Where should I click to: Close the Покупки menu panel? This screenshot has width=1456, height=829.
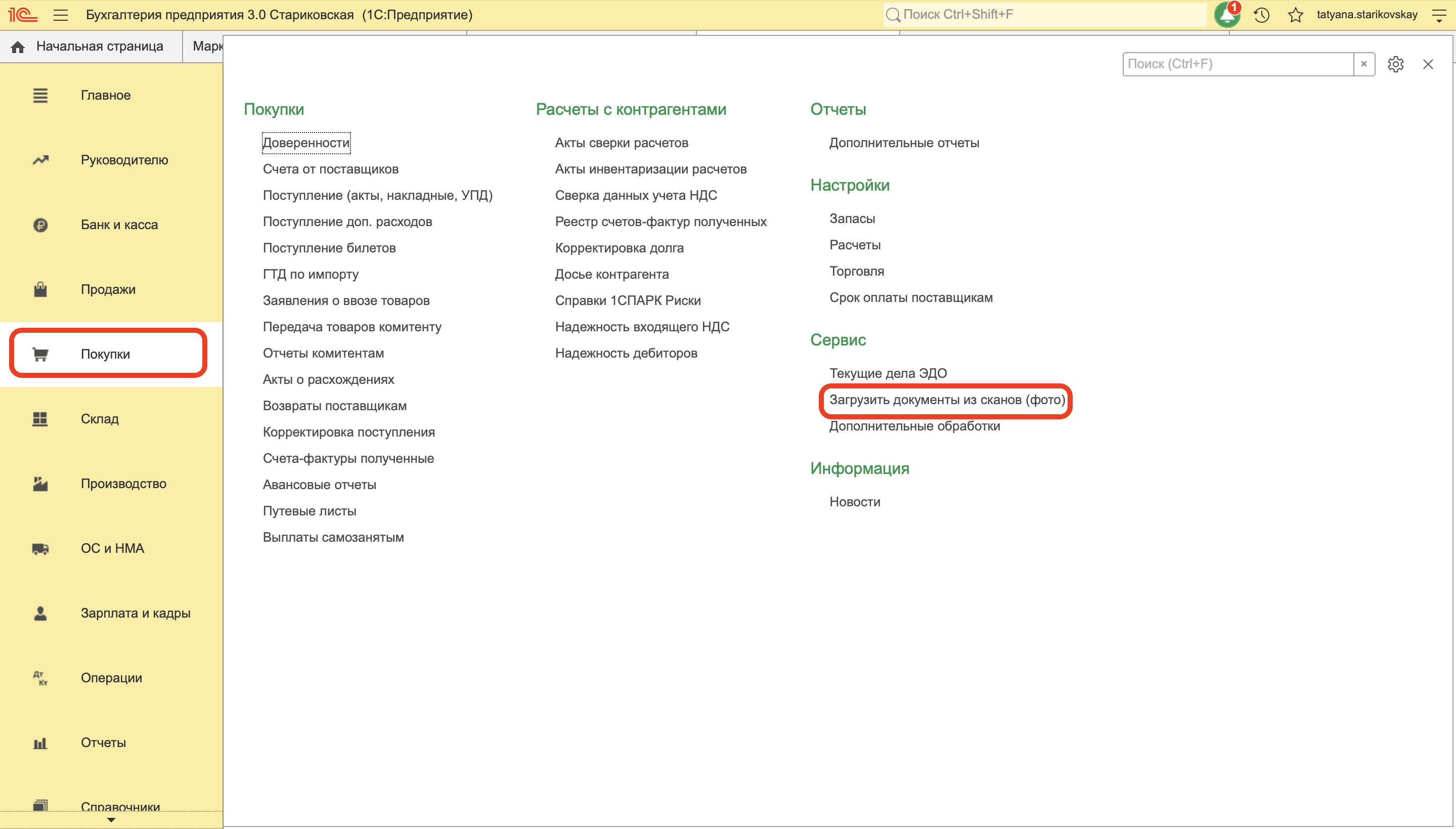1428,64
